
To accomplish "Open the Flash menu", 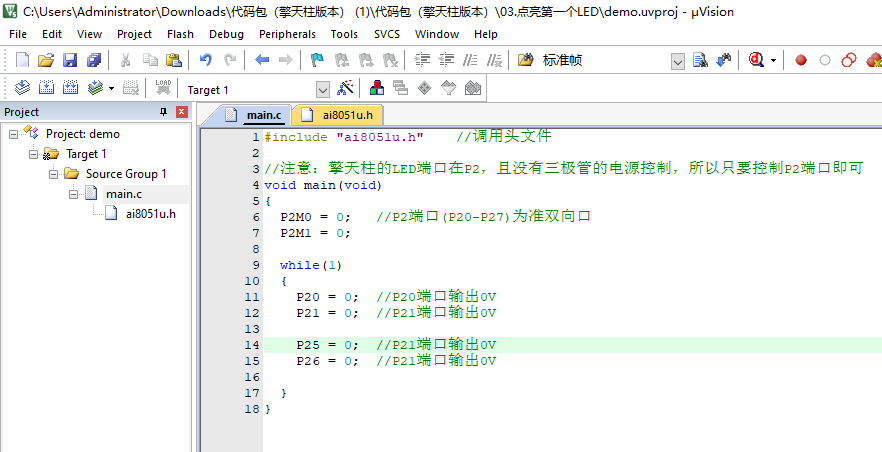I will click(180, 34).
